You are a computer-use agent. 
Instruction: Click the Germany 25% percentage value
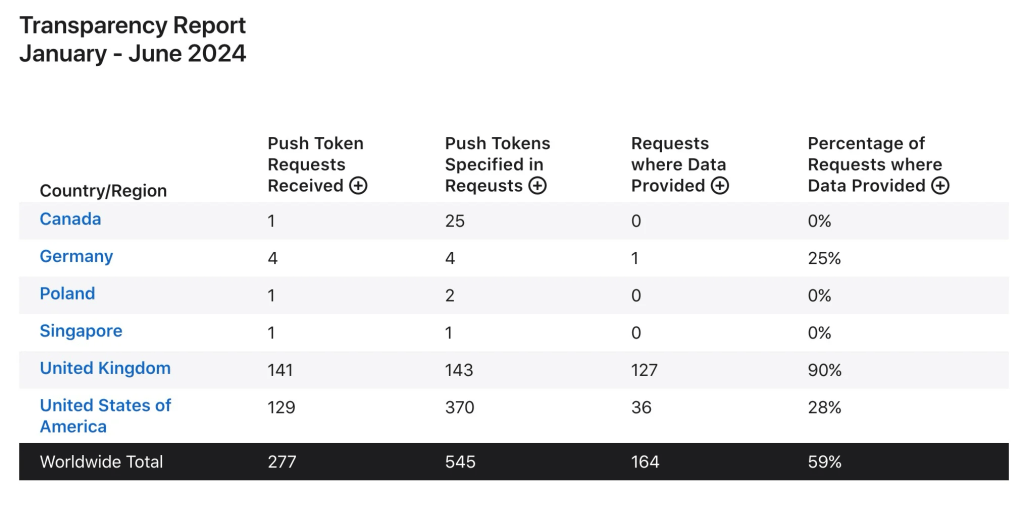point(824,258)
